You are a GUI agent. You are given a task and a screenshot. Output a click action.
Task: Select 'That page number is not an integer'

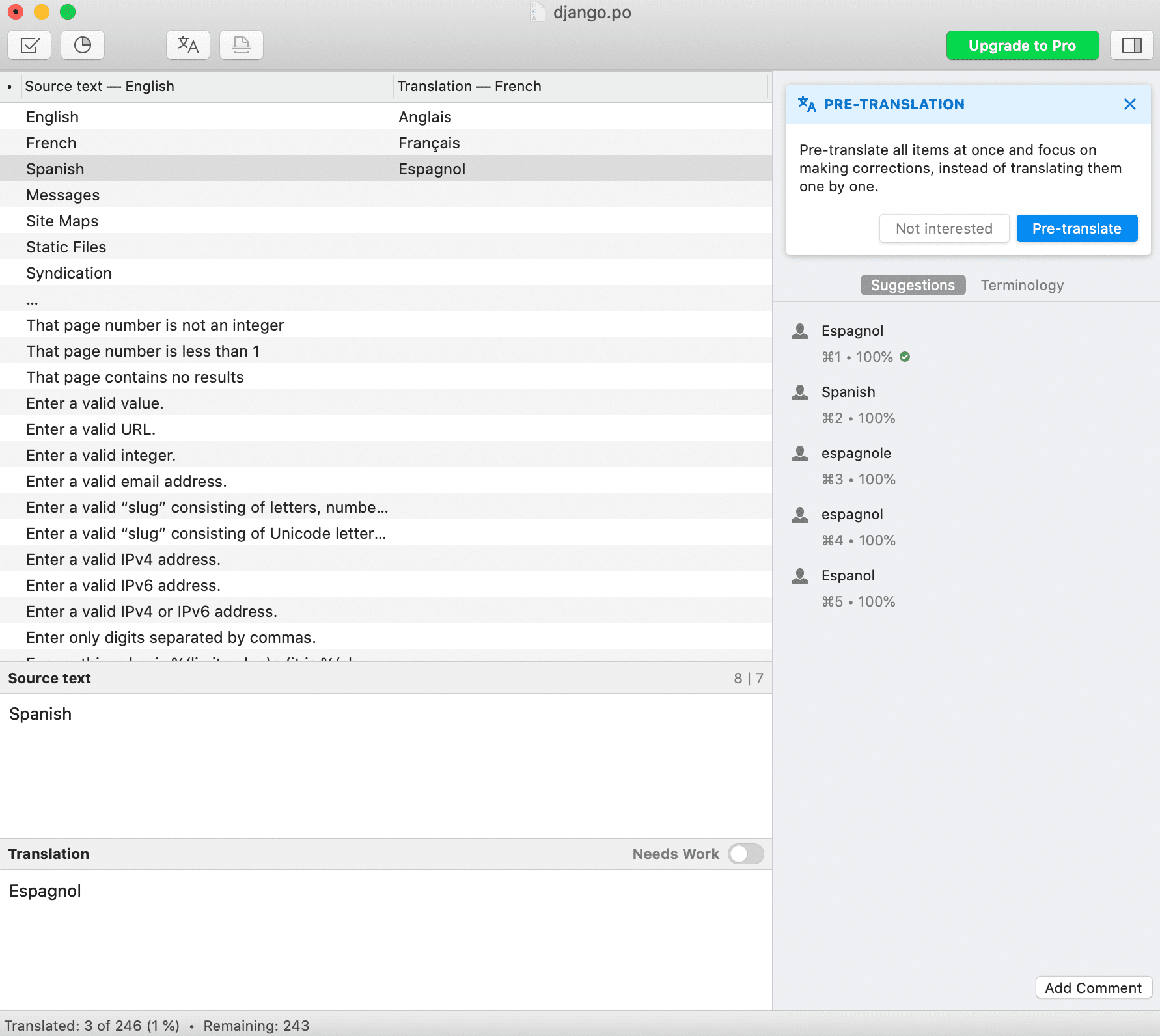[x=386, y=325]
